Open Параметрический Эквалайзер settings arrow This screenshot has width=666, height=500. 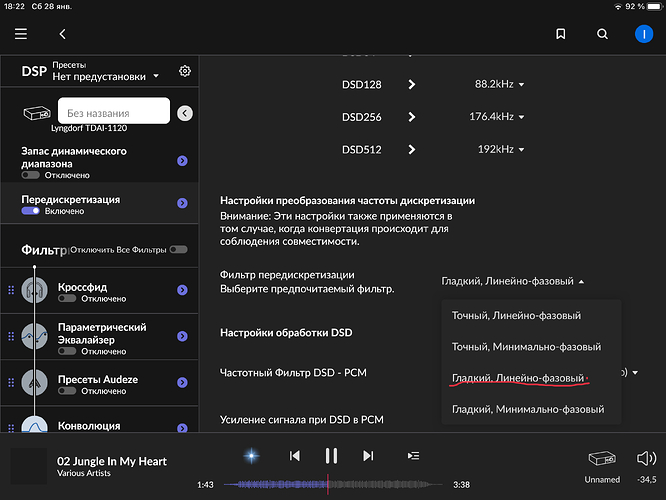click(182, 336)
